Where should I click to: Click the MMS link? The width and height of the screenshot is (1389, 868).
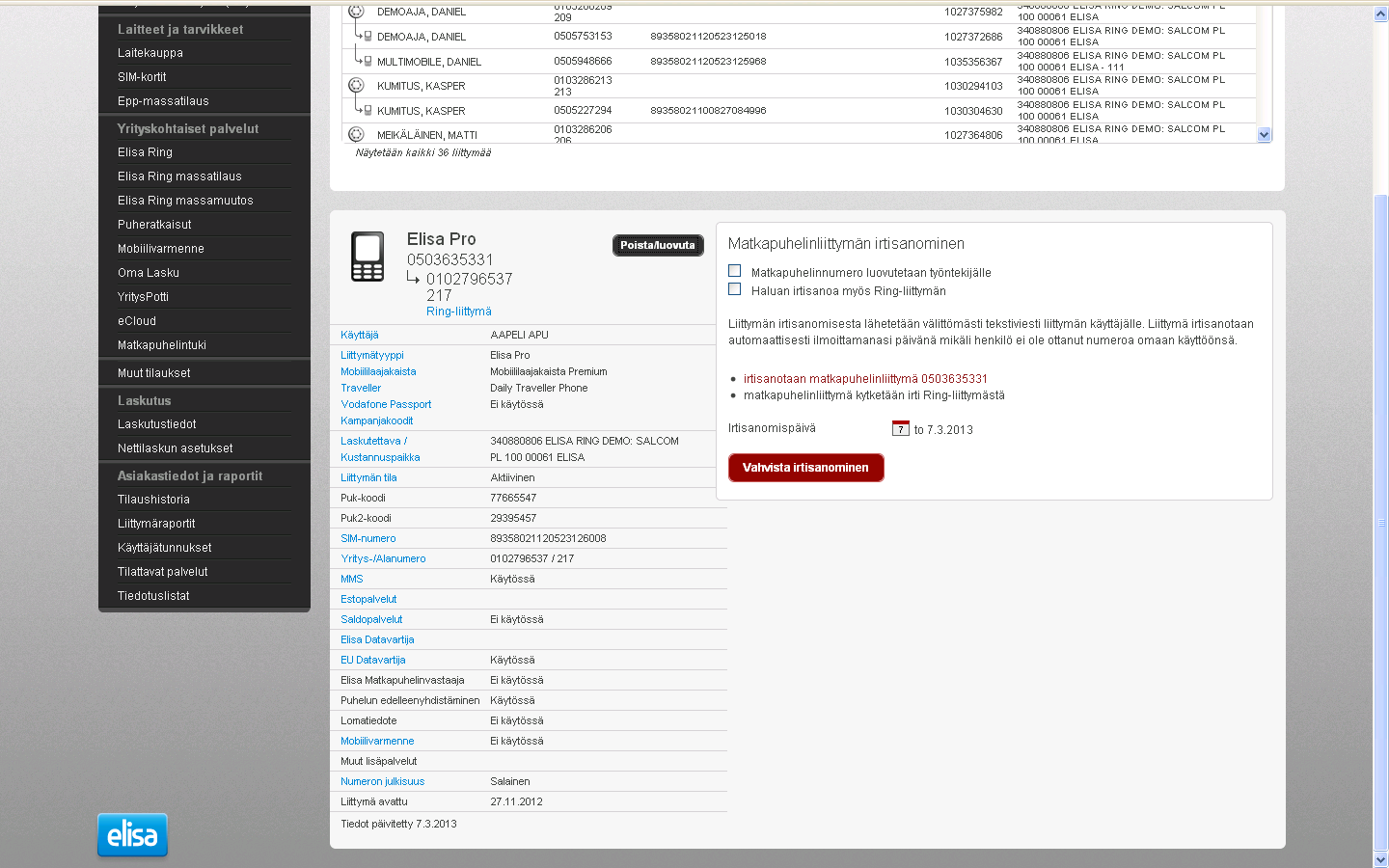pos(352,579)
